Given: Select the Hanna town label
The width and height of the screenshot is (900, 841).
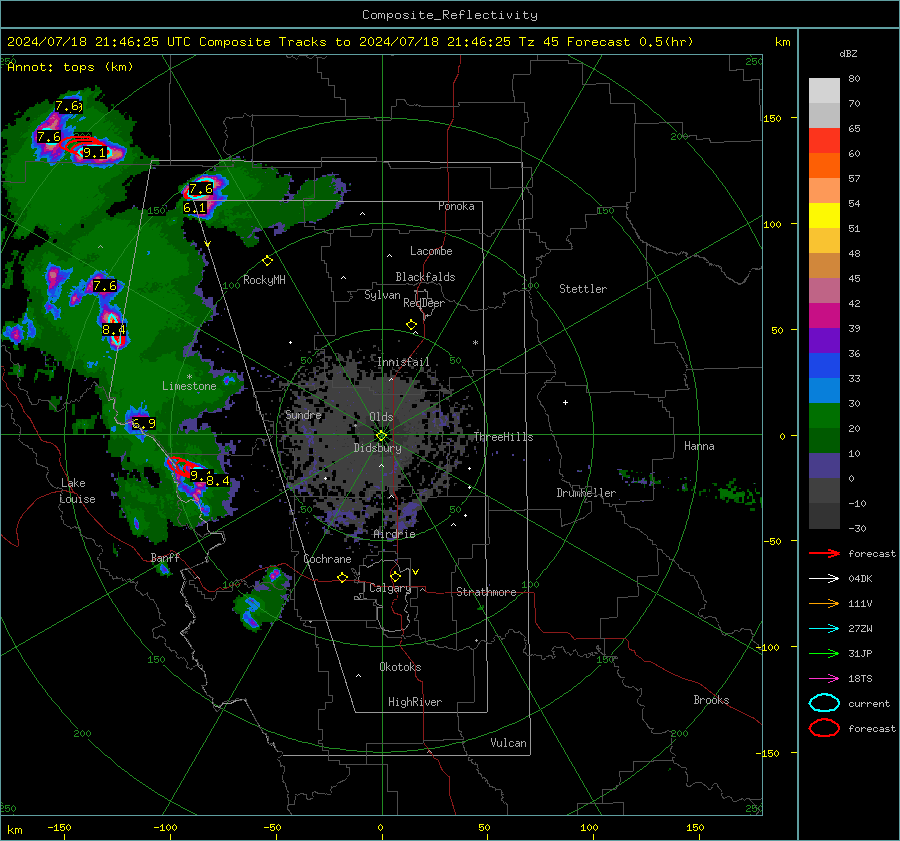Looking at the screenshot, I should pos(699,446).
